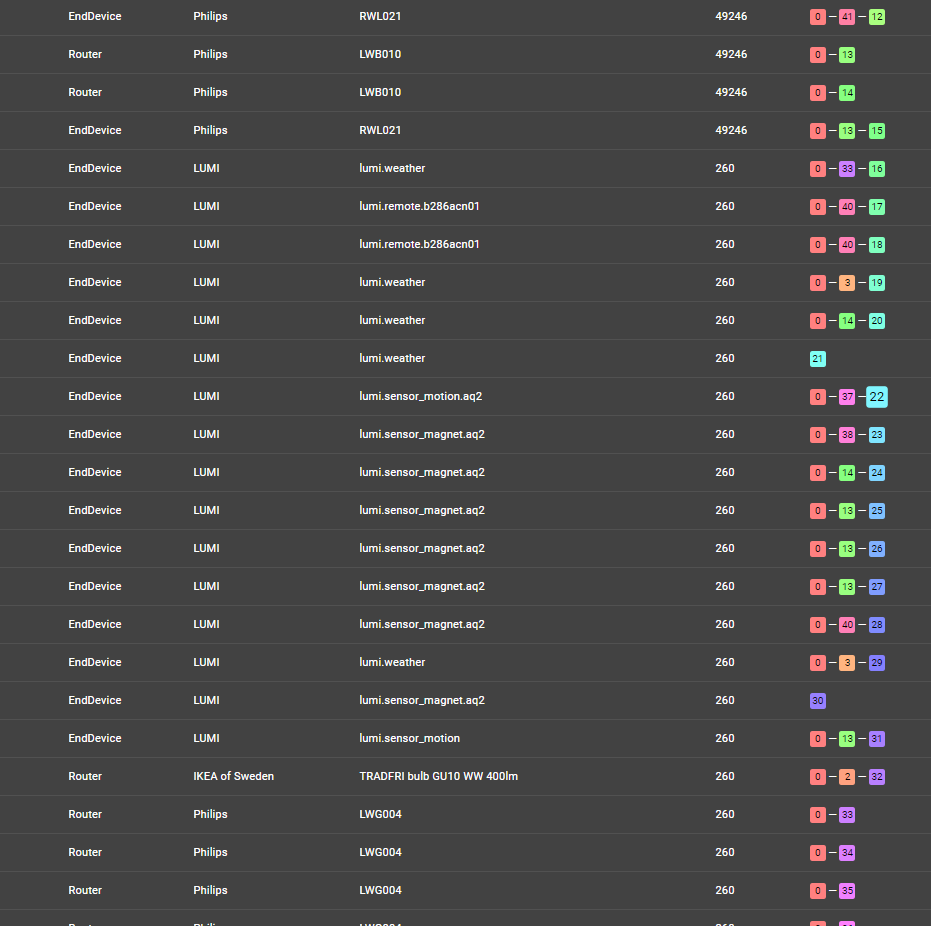931x926 pixels.
Task: Click the badge numbered 18
Action: [x=876, y=245]
